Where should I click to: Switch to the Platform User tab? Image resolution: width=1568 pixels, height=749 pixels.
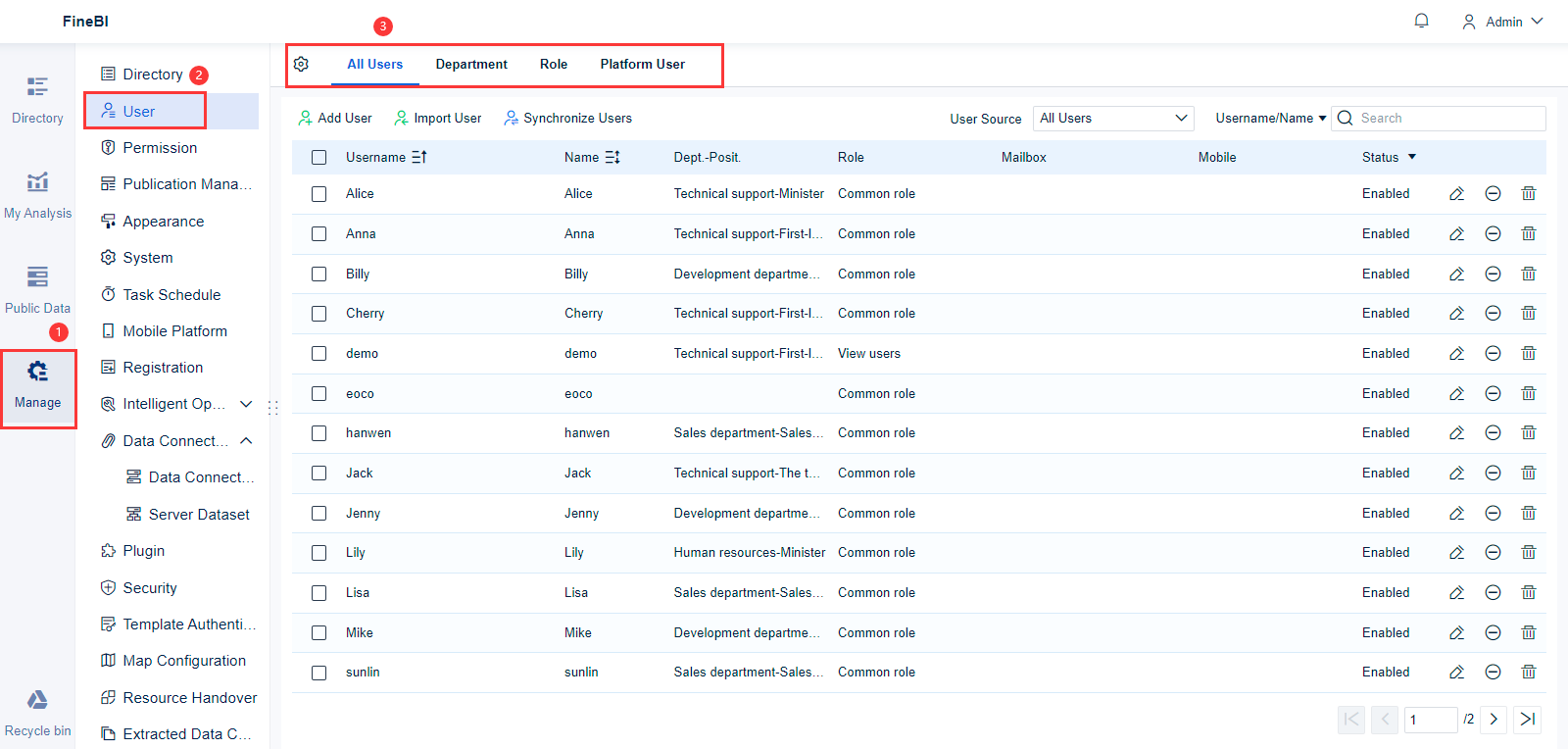tap(643, 64)
